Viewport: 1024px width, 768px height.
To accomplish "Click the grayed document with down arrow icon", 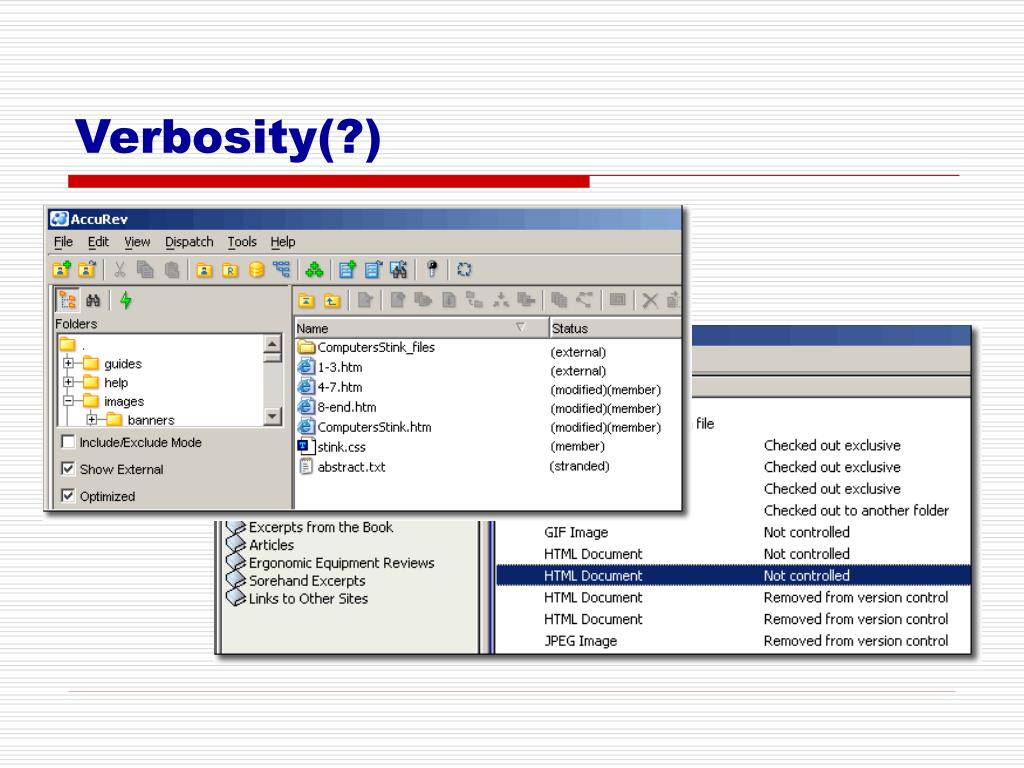I will pyautogui.click(x=449, y=300).
